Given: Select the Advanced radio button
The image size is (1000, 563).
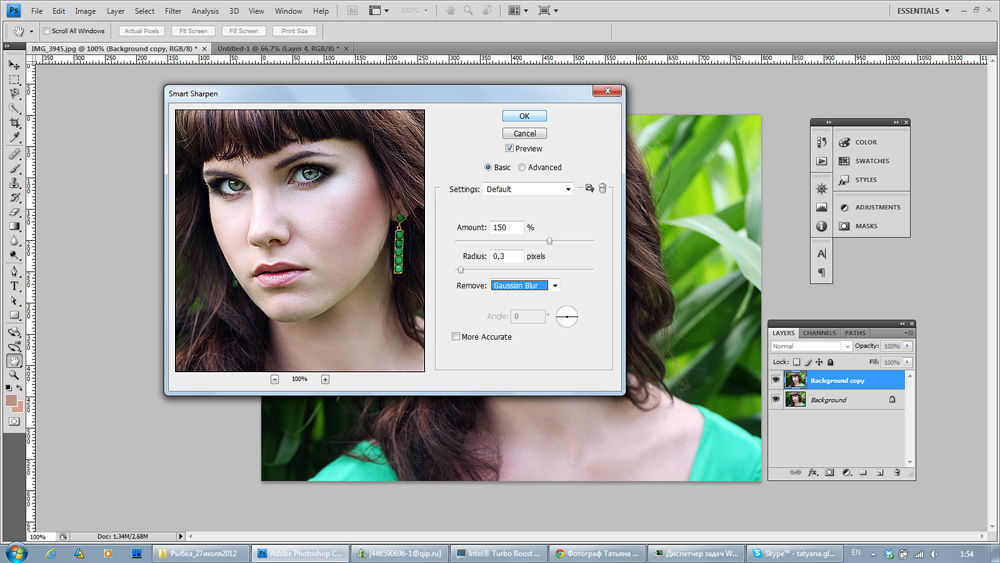Looking at the screenshot, I should (522, 167).
